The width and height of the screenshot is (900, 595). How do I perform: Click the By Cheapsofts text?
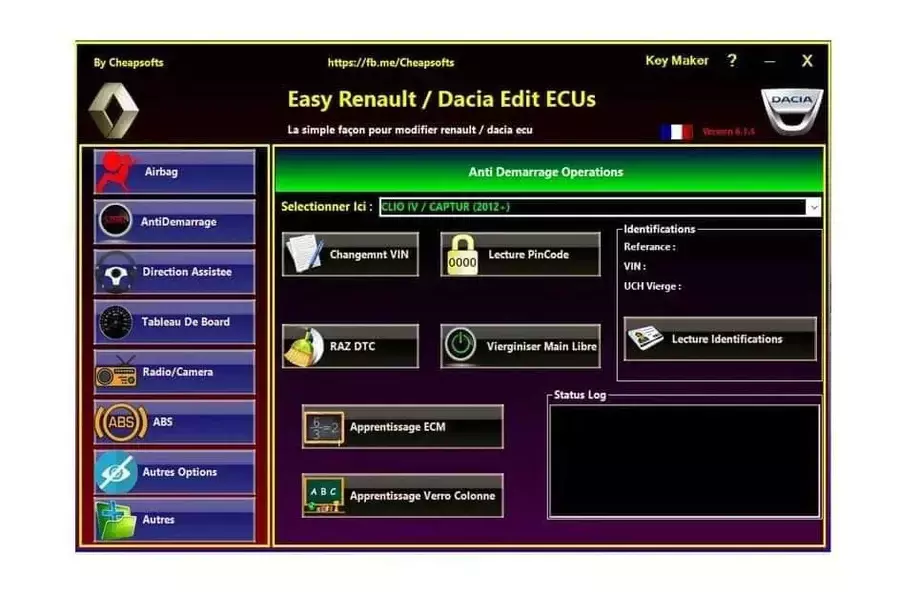[x=129, y=63]
